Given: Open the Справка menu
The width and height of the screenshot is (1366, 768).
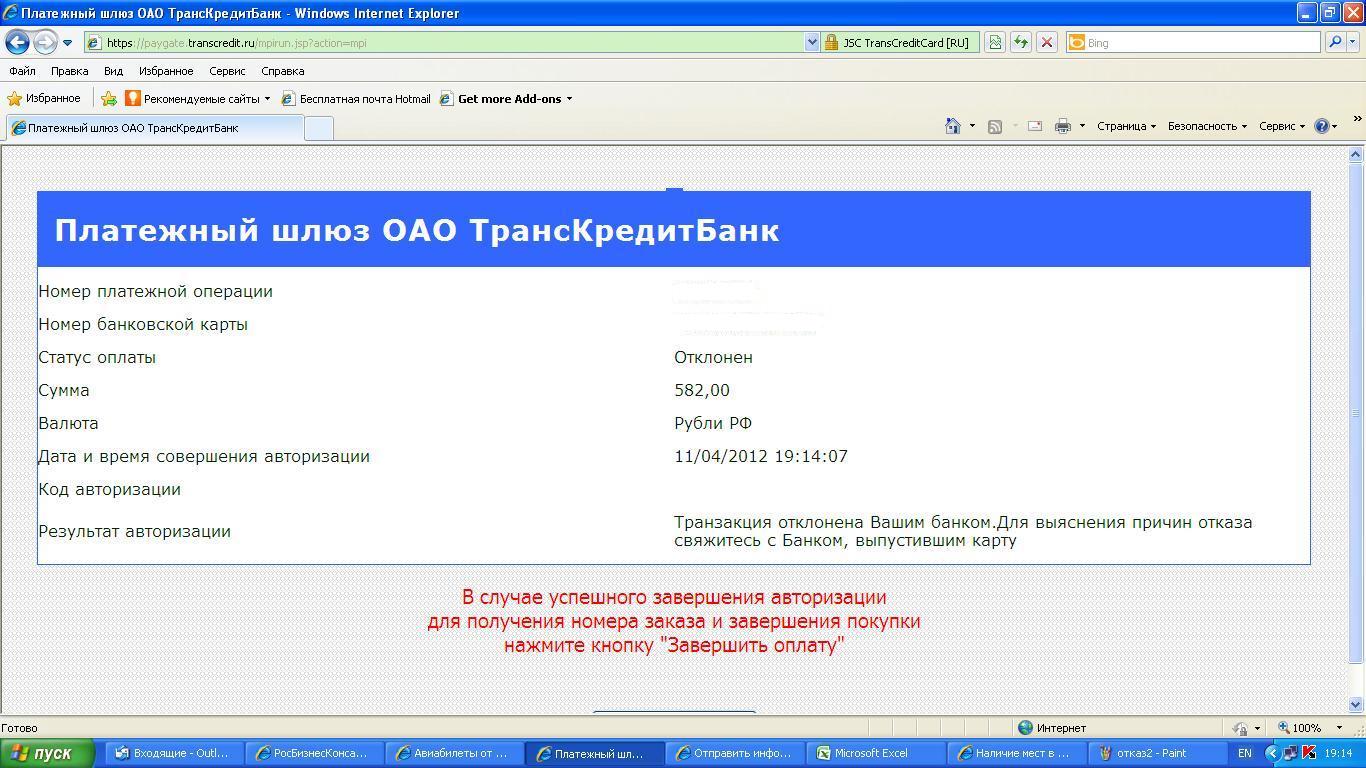Looking at the screenshot, I should tap(282, 71).
